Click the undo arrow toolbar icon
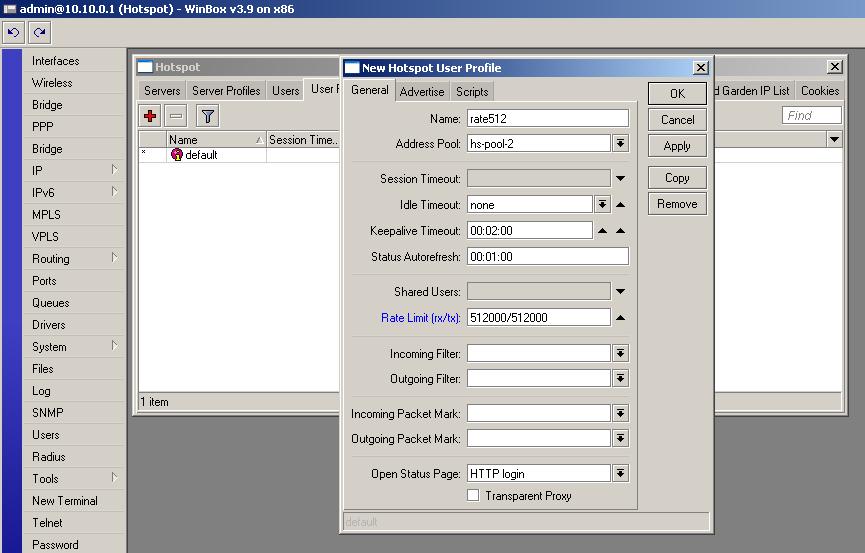 pos(13,33)
